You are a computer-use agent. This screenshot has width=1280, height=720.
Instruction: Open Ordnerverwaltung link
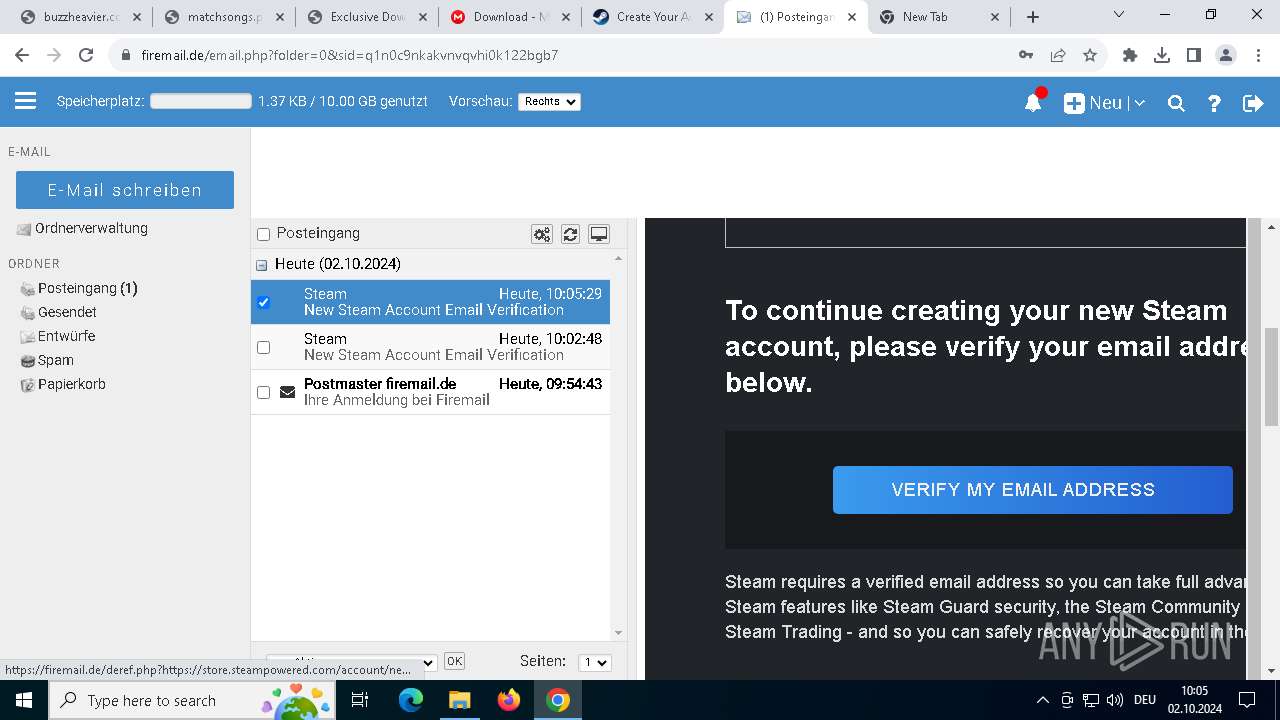tap(91, 228)
